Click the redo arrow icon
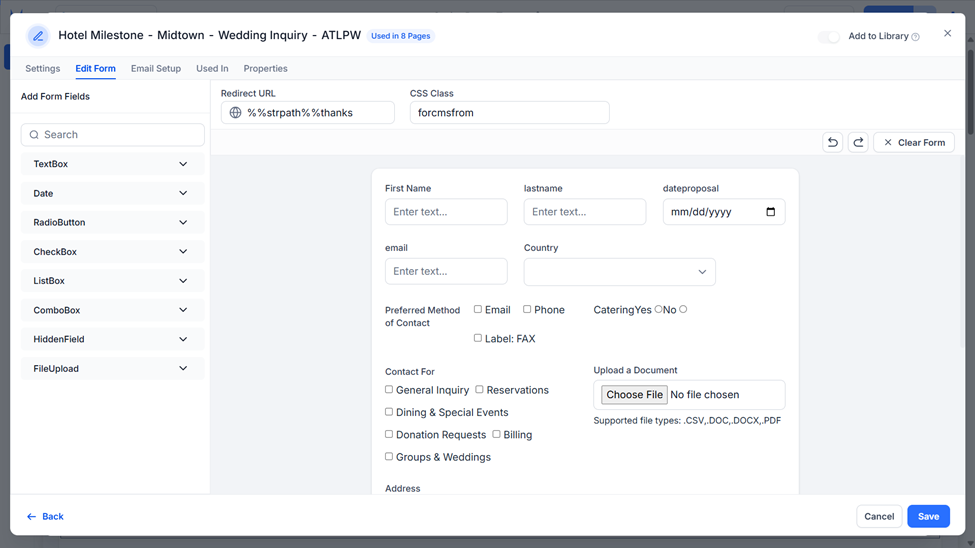 tap(858, 142)
